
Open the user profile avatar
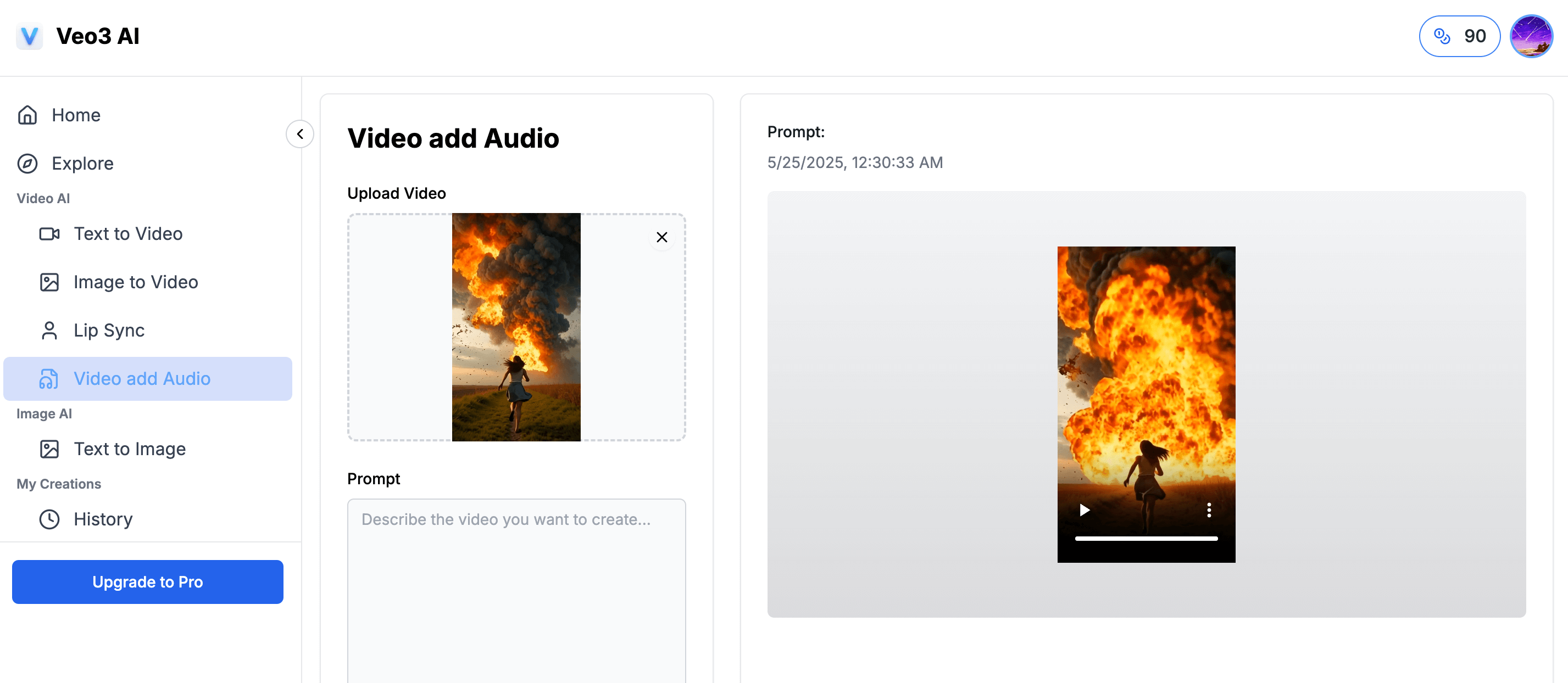click(x=1532, y=36)
